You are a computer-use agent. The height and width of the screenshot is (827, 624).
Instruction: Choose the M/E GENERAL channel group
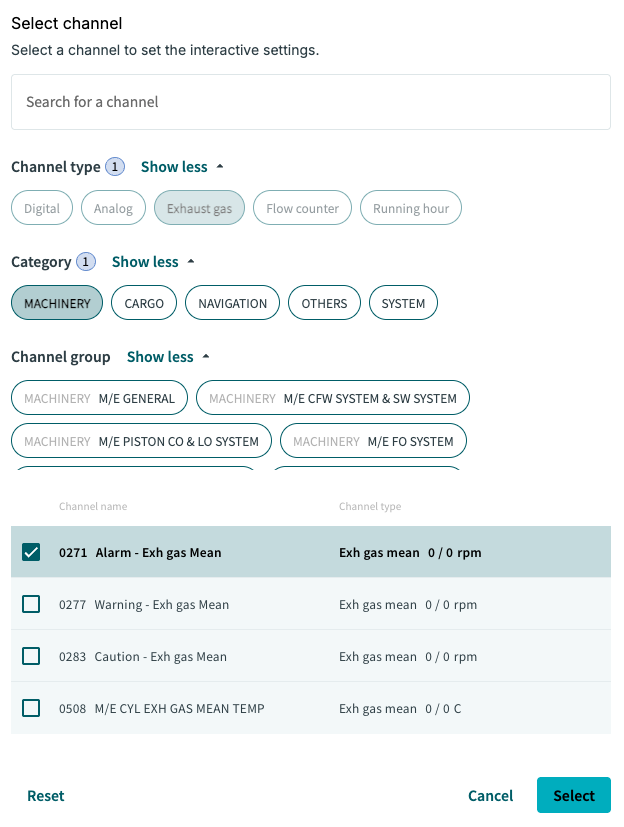click(x=99, y=398)
